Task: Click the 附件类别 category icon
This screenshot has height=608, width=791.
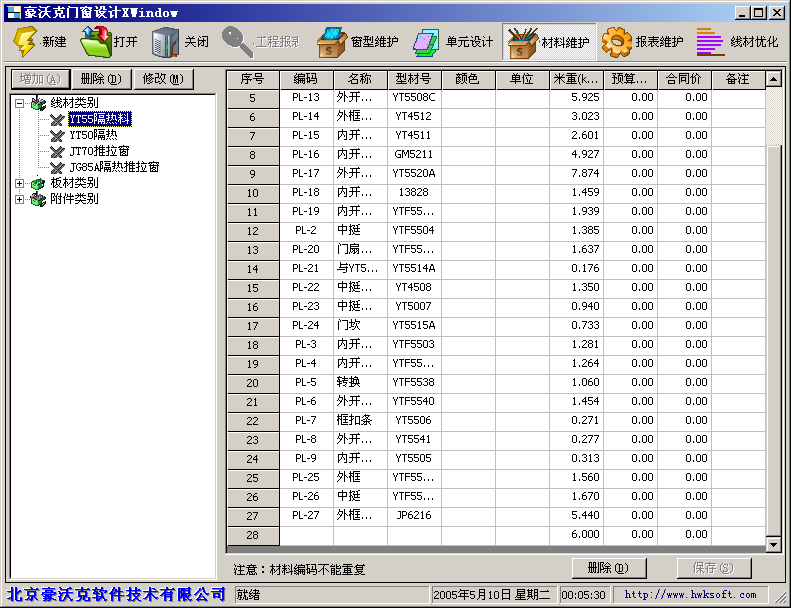Action: (x=38, y=199)
